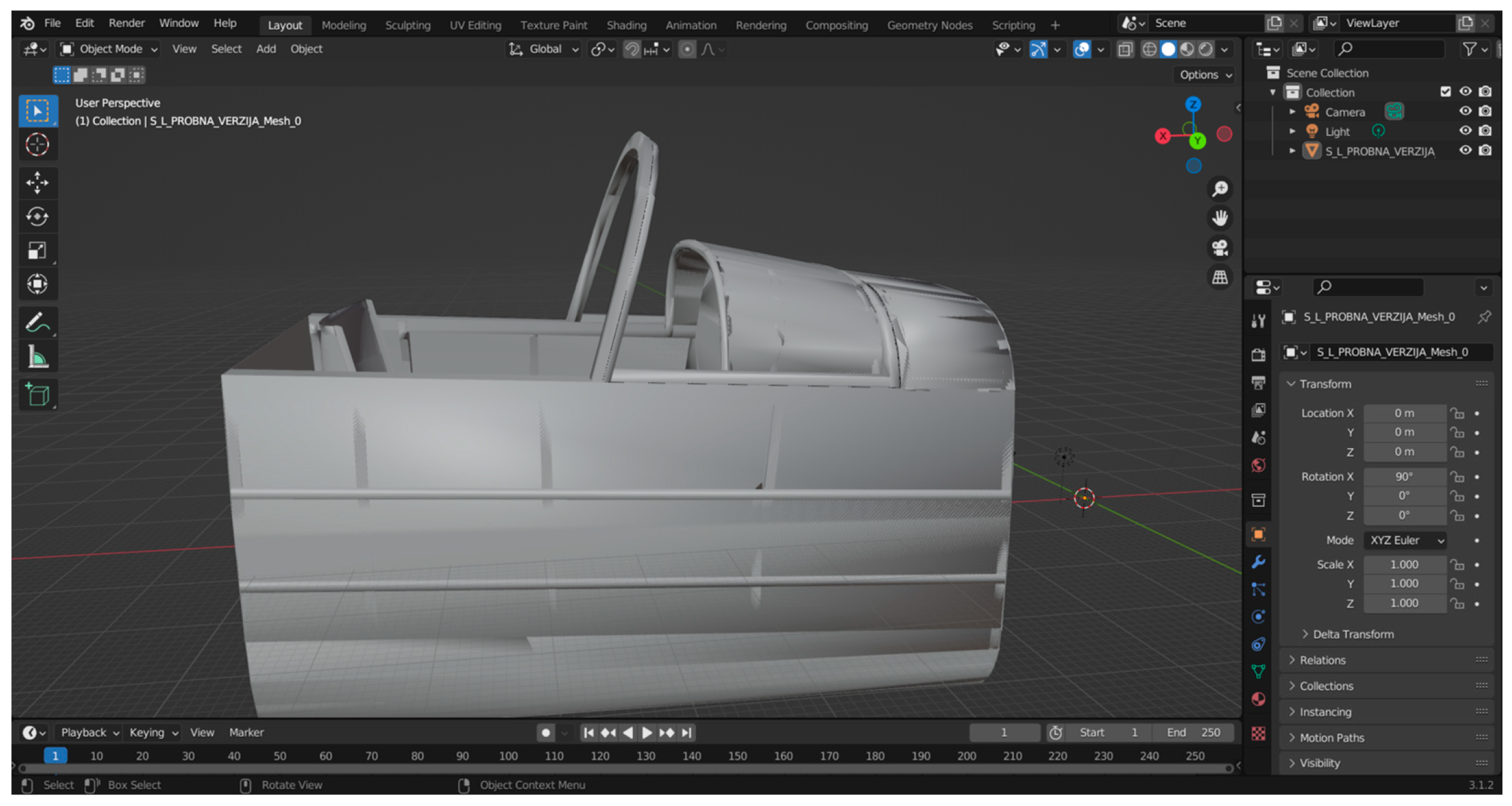
Task: Open the Modifier properties wrench tab
Action: tap(1258, 562)
